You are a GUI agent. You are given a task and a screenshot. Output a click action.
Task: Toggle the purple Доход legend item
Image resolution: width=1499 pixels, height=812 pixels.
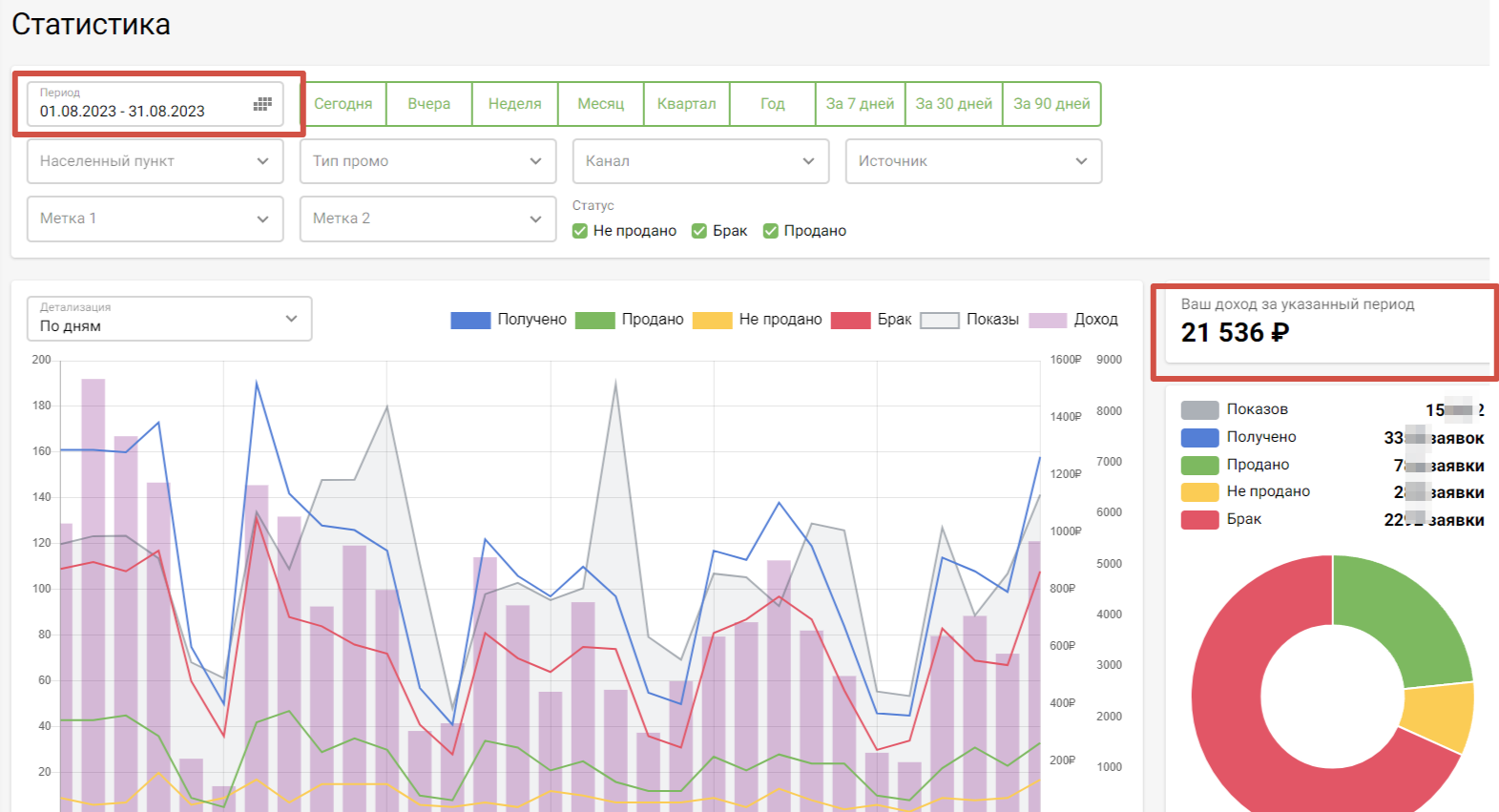pos(1047,320)
